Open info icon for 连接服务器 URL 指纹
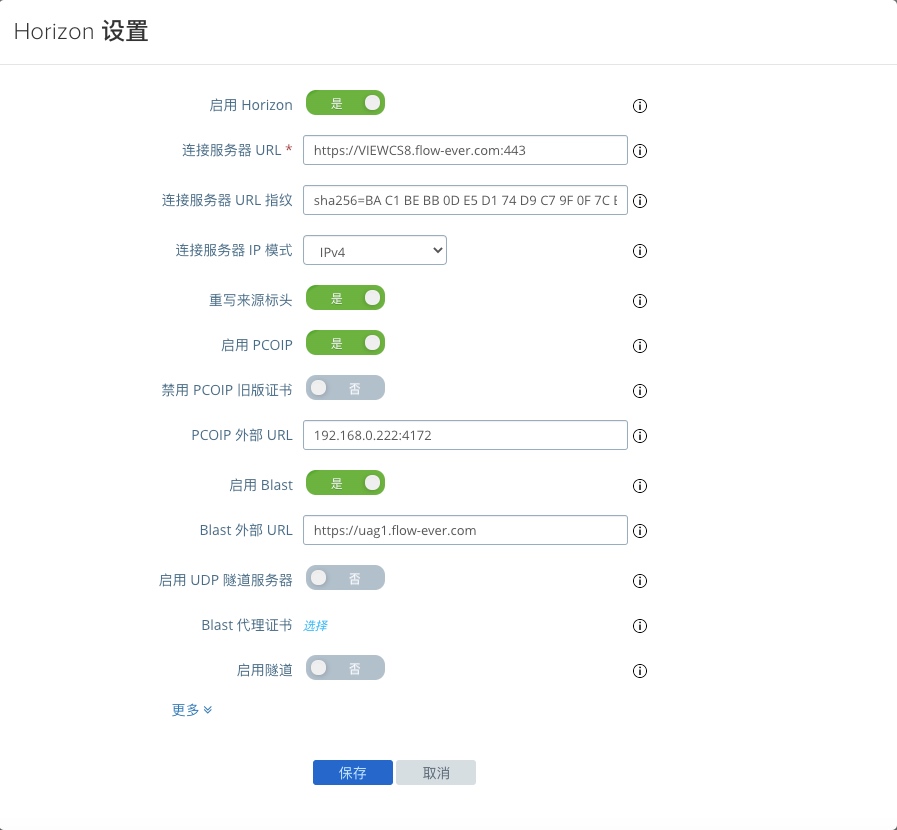 640,201
